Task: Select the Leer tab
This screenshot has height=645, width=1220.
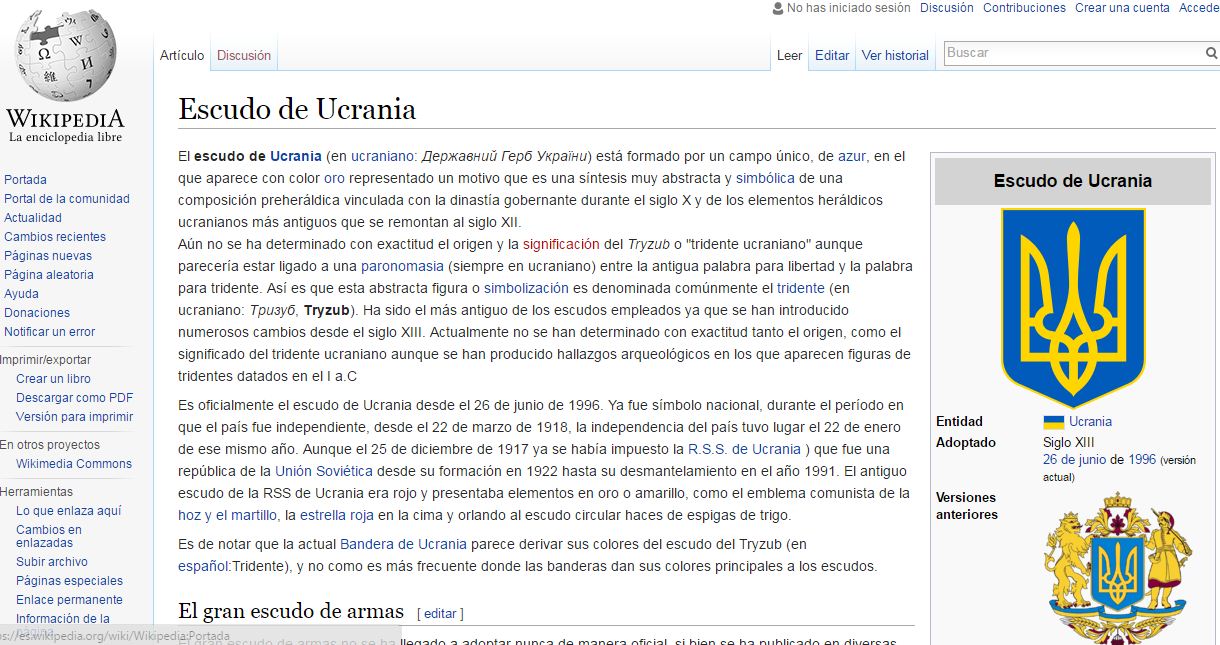Action: 790,56
